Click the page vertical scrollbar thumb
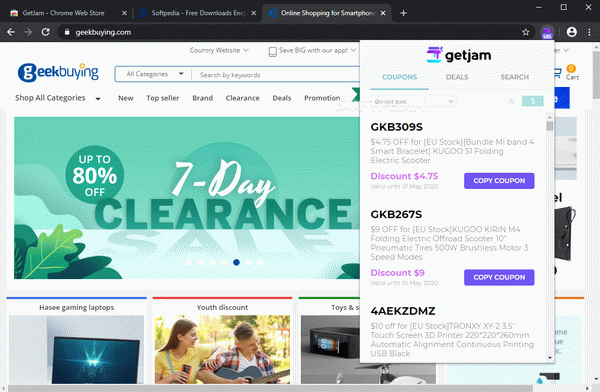600x392 pixels. [x=596, y=75]
